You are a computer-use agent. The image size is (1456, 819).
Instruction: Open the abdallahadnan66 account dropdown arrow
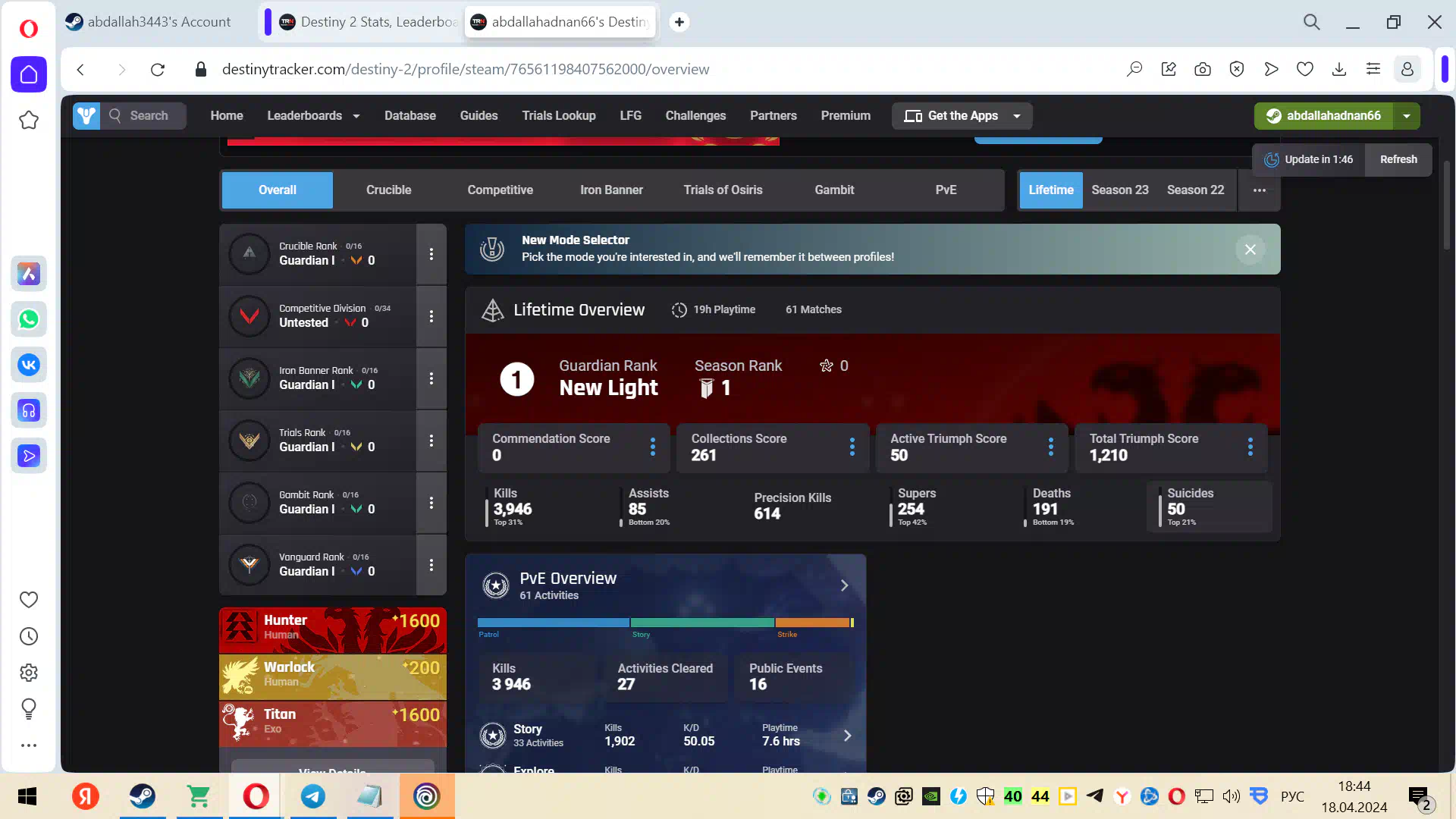pyautogui.click(x=1407, y=116)
